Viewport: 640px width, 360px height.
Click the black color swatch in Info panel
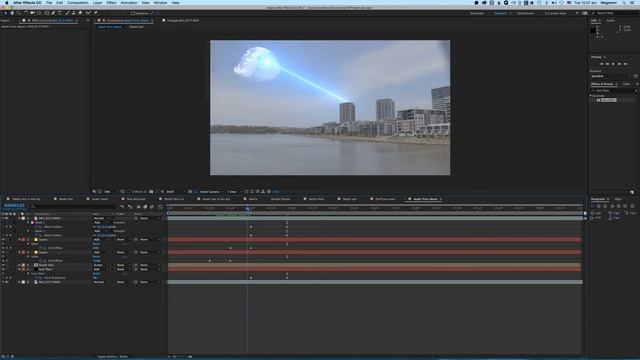coord(593,31)
